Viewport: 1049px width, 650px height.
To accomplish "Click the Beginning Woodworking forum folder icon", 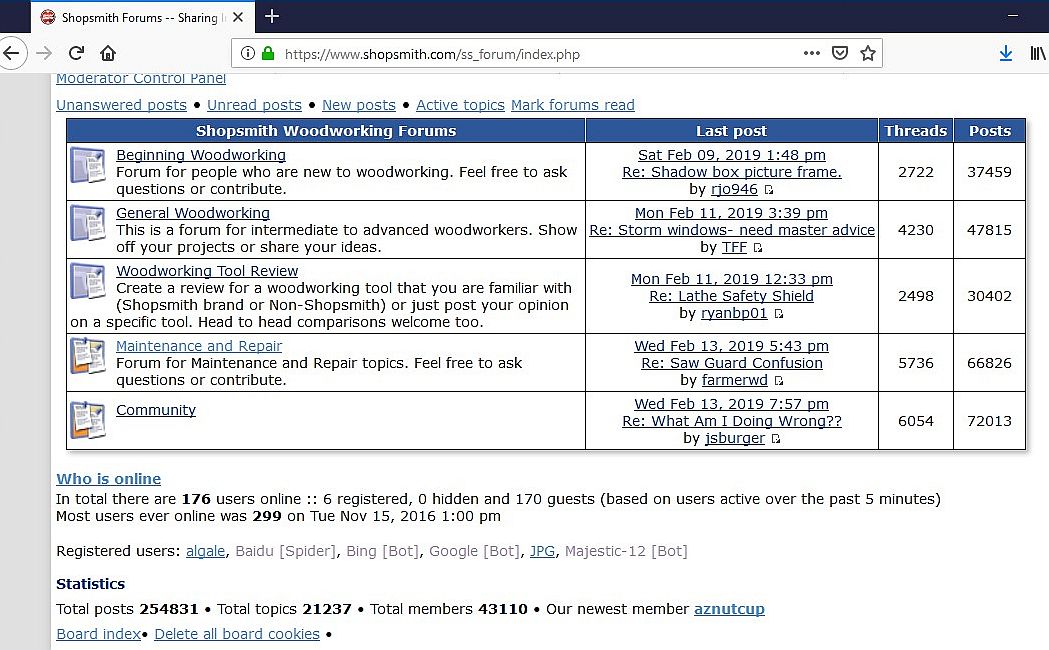I will pos(88,165).
